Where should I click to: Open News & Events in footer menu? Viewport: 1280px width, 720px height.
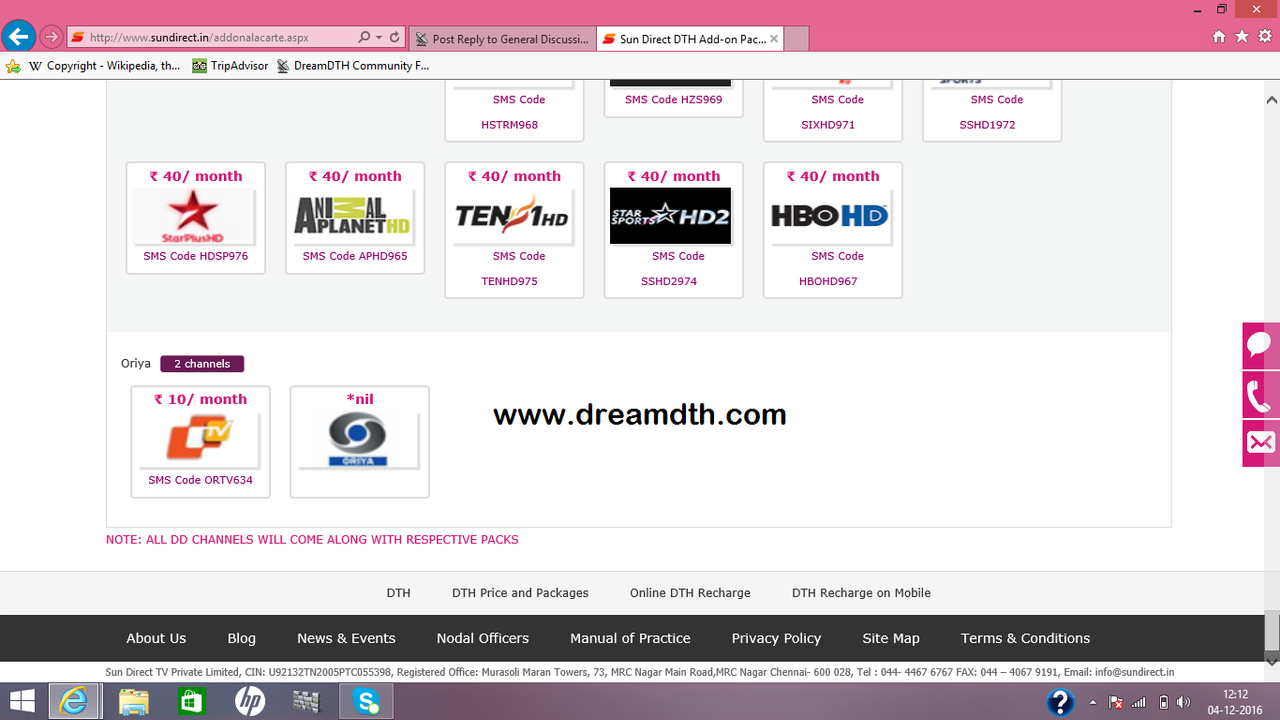point(346,638)
